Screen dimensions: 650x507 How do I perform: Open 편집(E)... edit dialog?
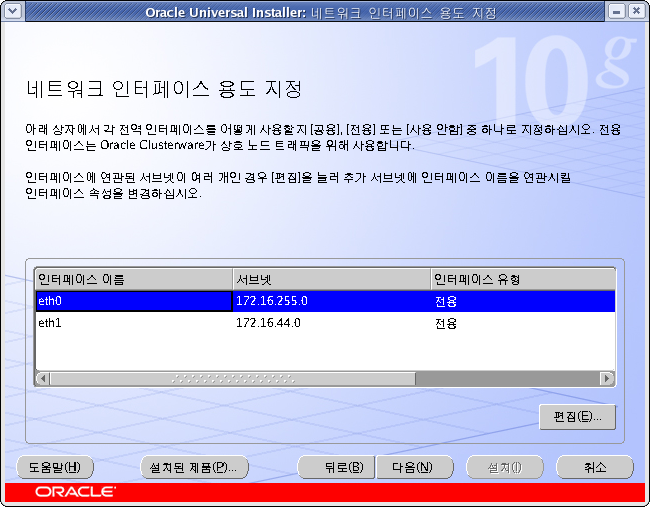point(577,417)
